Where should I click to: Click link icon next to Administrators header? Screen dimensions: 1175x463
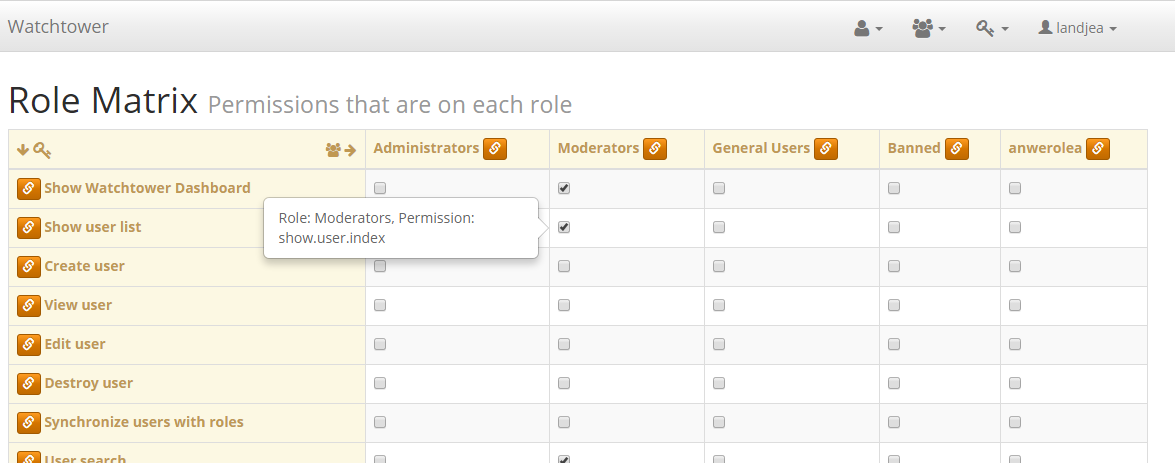coord(495,149)
